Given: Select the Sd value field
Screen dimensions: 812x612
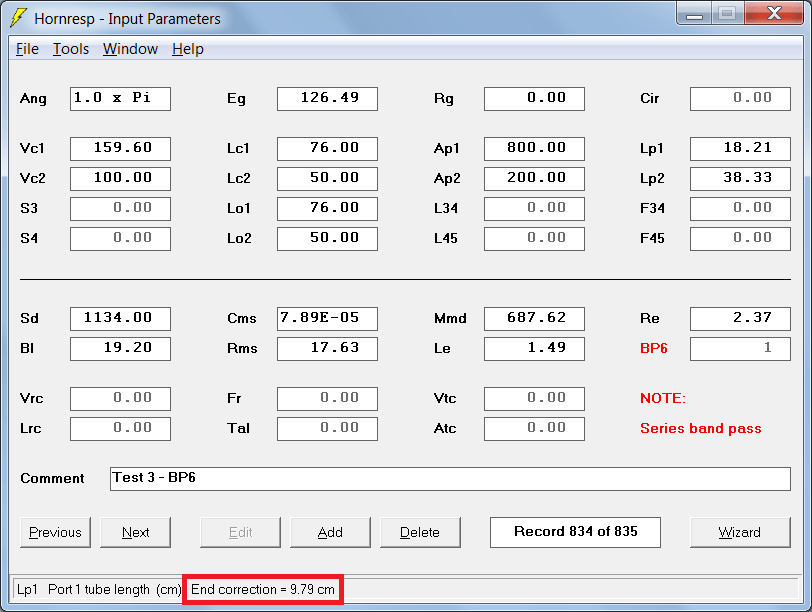Looking at the screenshot, I should click(x=120, y=319).
